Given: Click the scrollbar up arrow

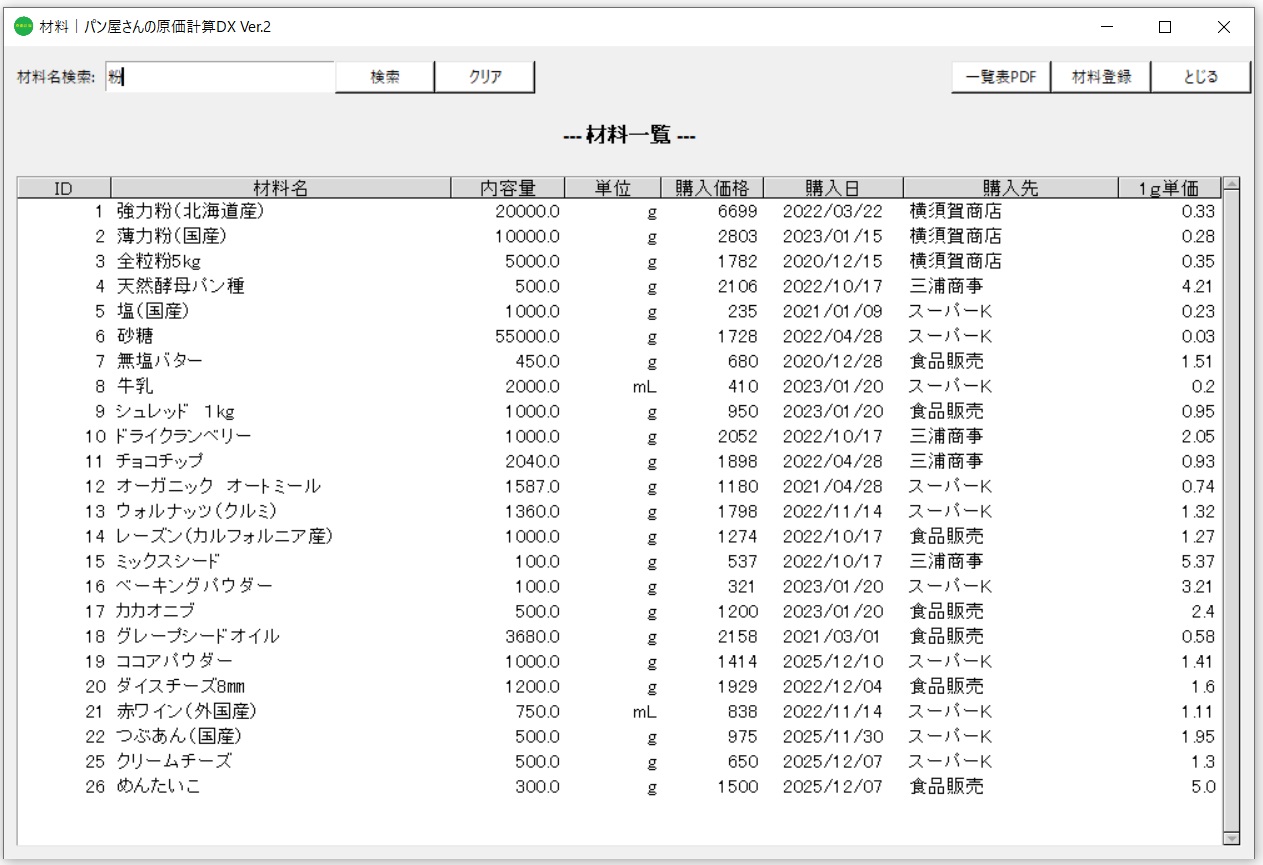Looking at the screenshot, I should click(x=1232, y=186).
